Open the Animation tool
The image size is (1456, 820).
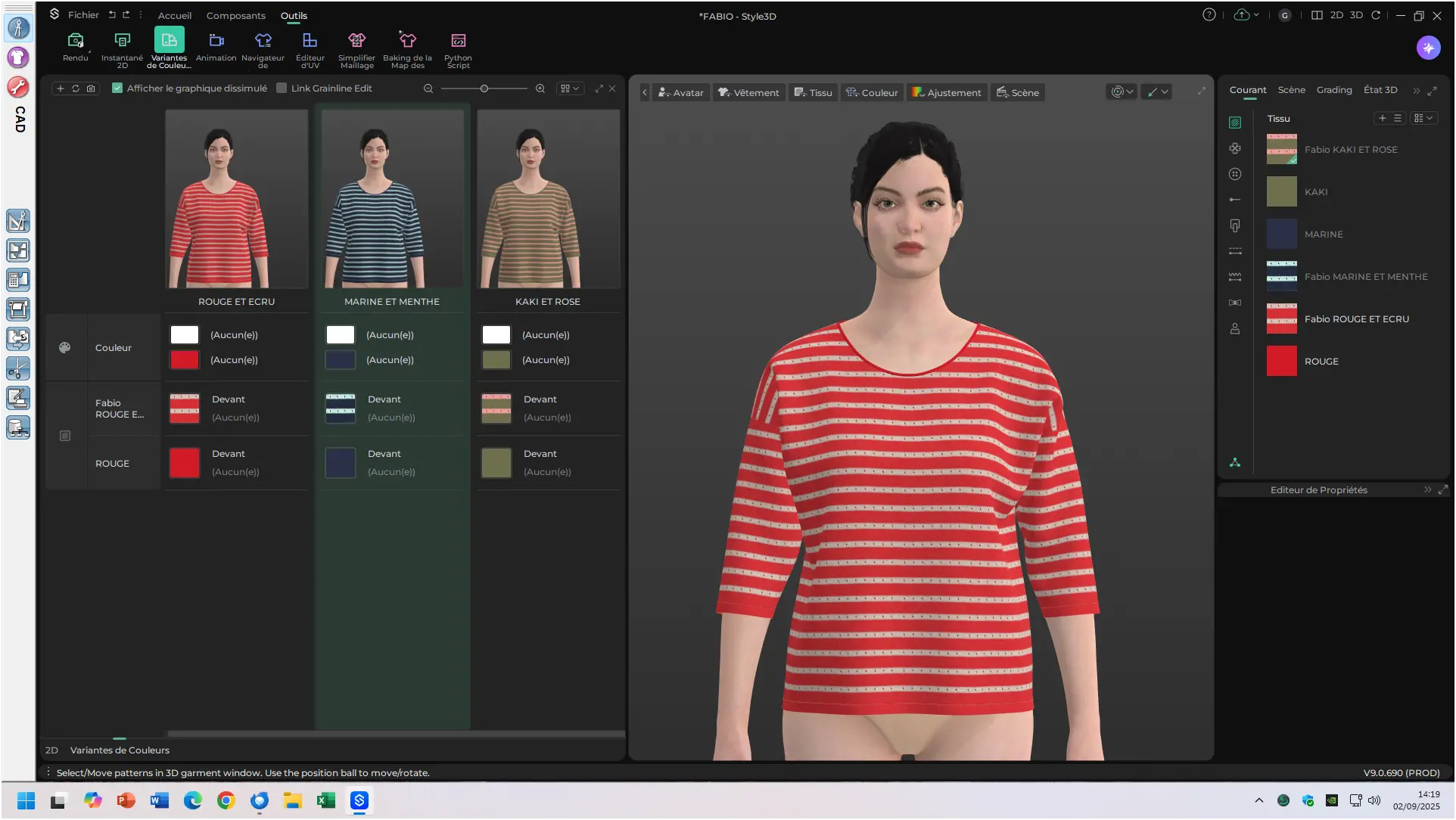pos(216,41)
